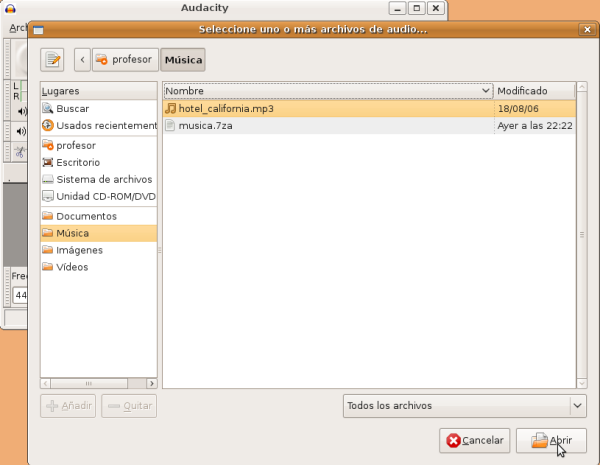Open Vídeos folder in sidebar
Viewport: 600px width, 465px height.
[x=72, y=267]
